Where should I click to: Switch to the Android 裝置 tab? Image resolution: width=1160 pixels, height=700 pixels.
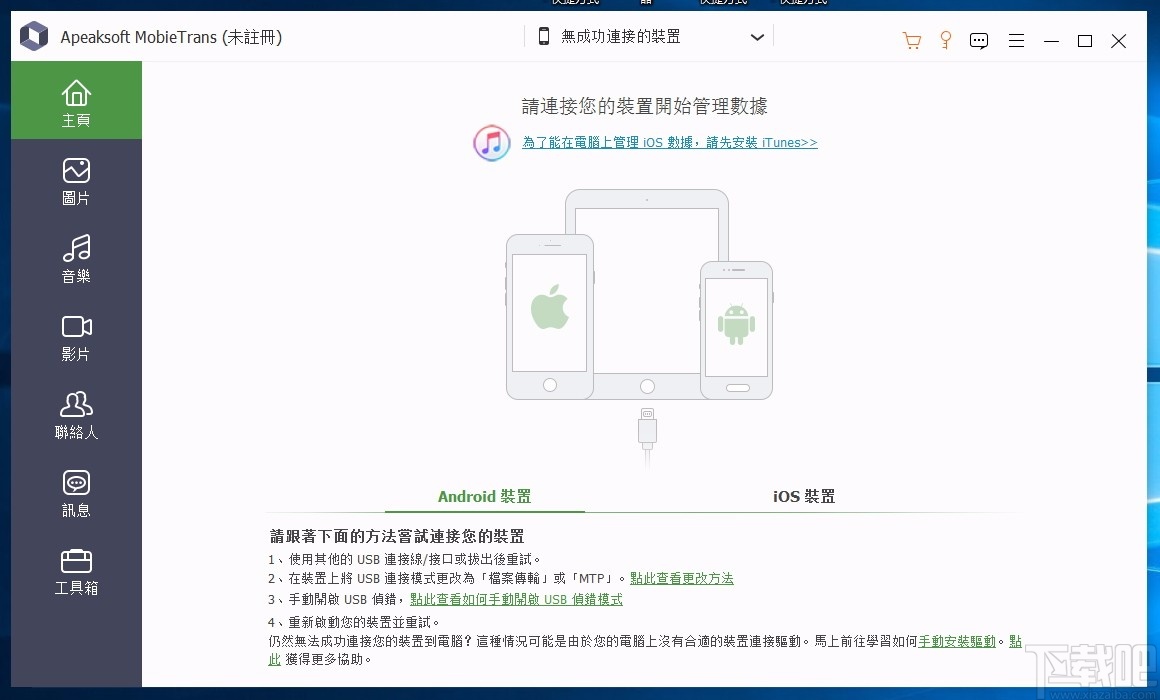[485, 497]
